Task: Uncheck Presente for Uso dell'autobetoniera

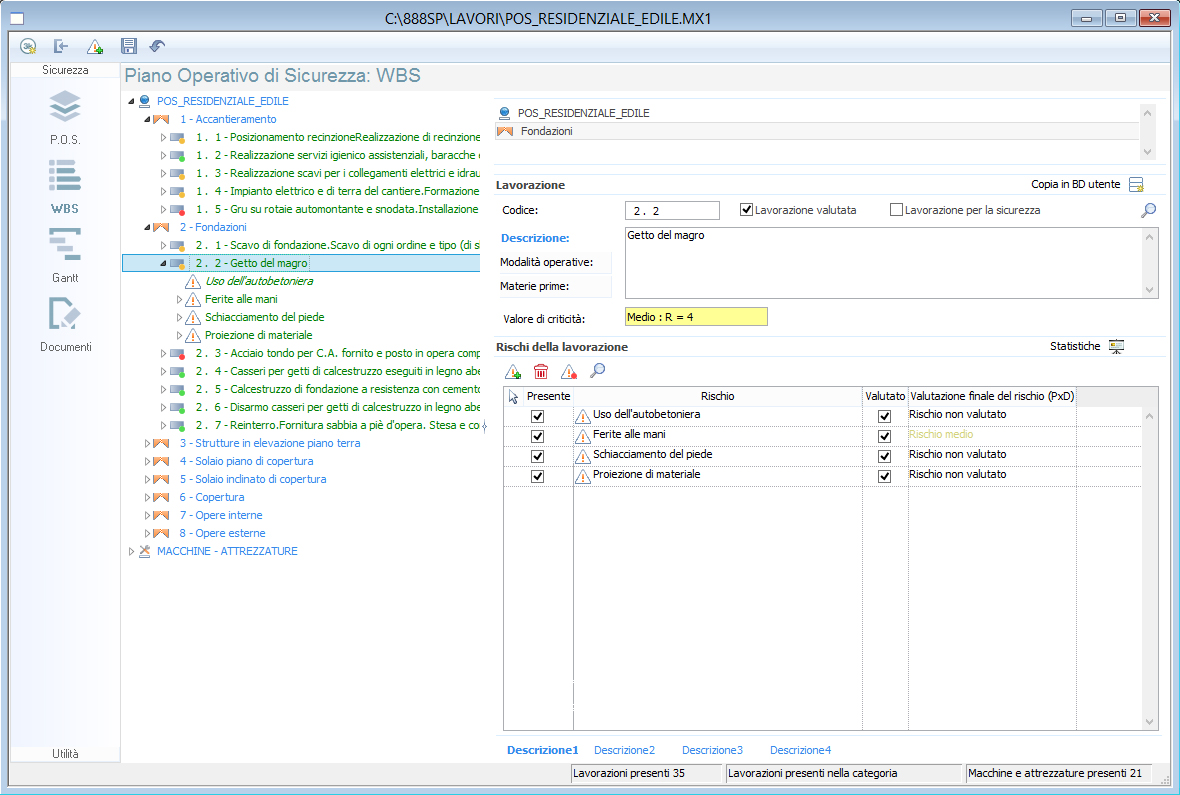Action: point(537,416)
